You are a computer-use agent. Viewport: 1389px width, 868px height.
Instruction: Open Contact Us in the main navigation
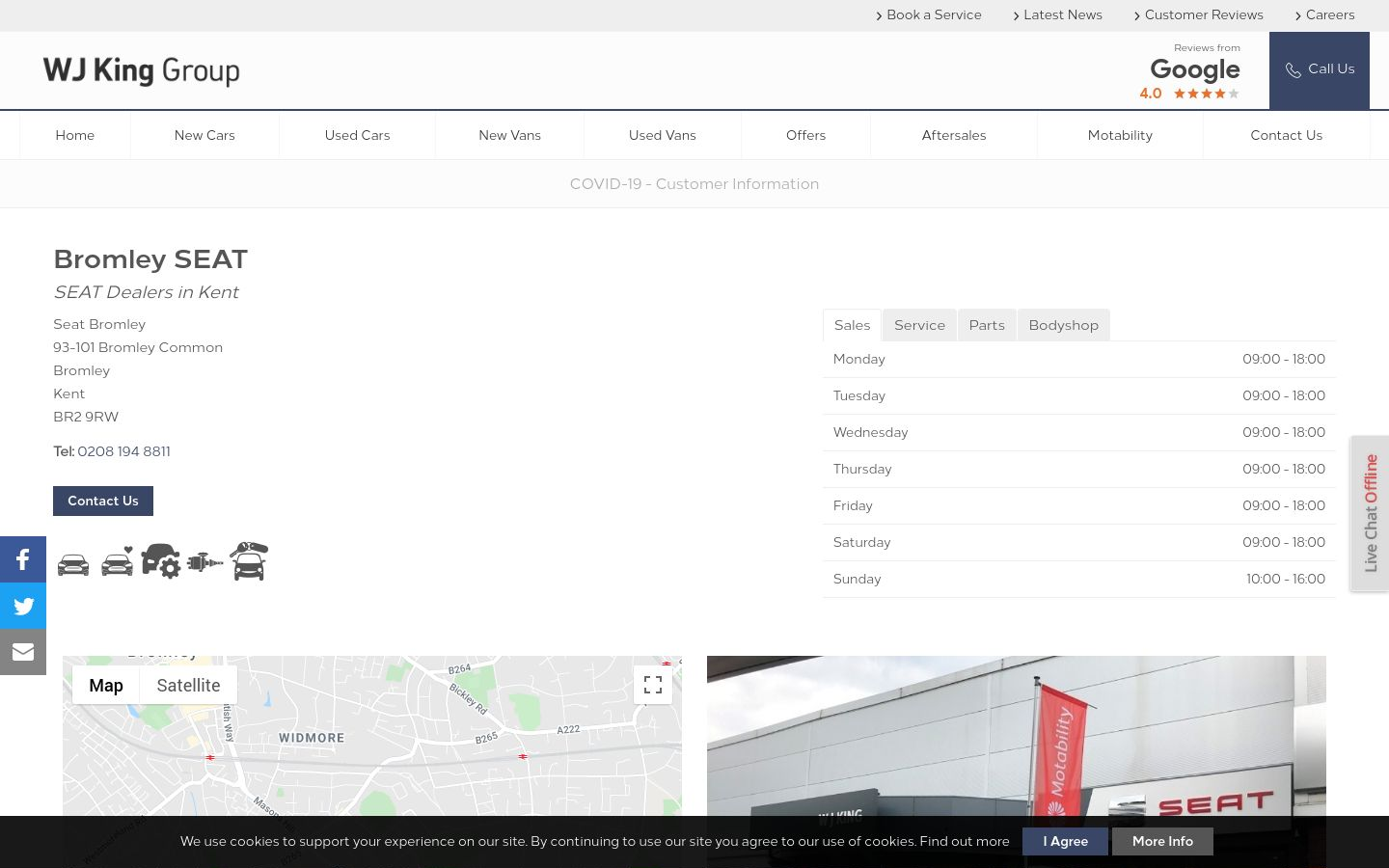pos(1286,135)
